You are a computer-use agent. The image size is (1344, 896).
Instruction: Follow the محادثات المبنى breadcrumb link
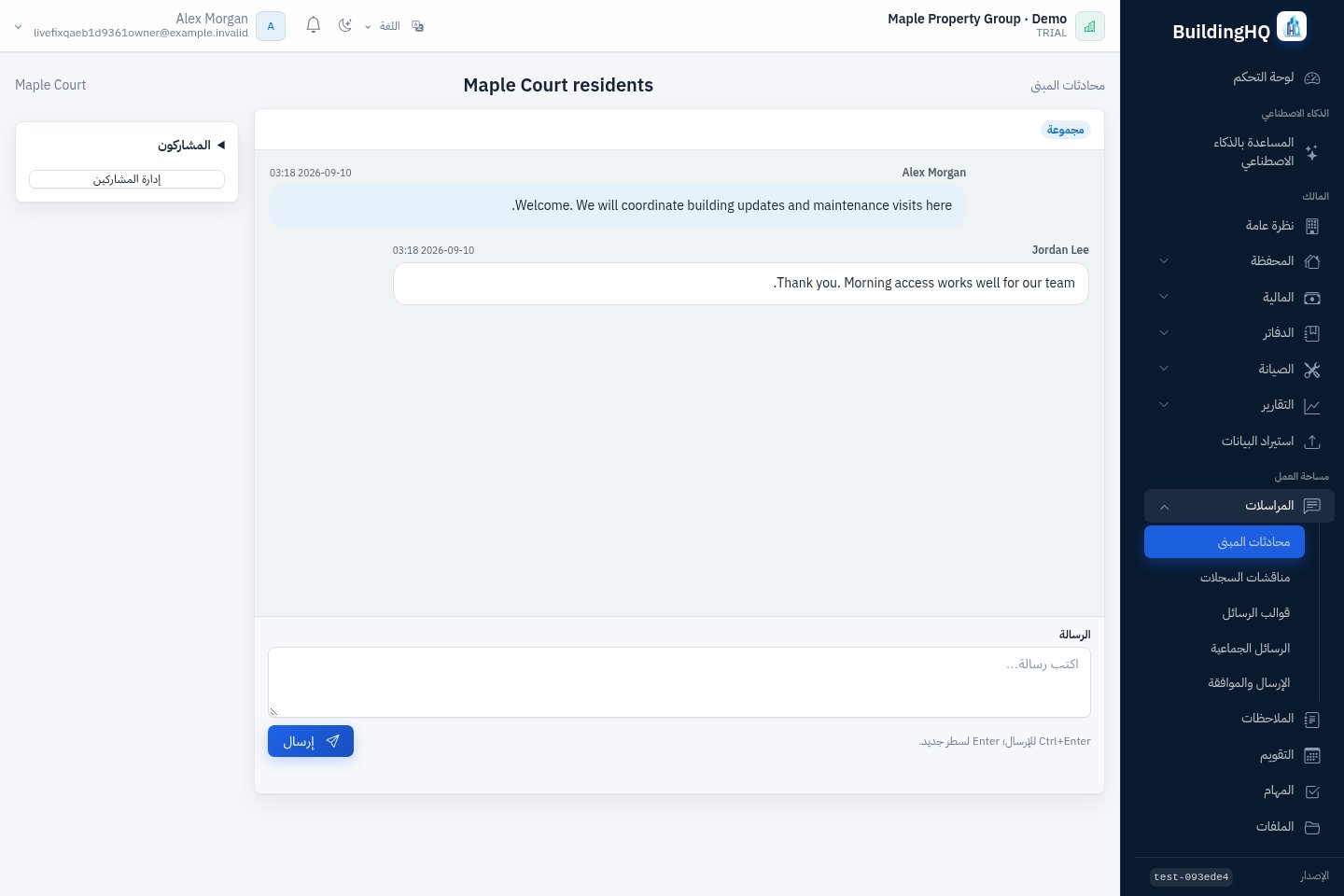click(1068, 86)
